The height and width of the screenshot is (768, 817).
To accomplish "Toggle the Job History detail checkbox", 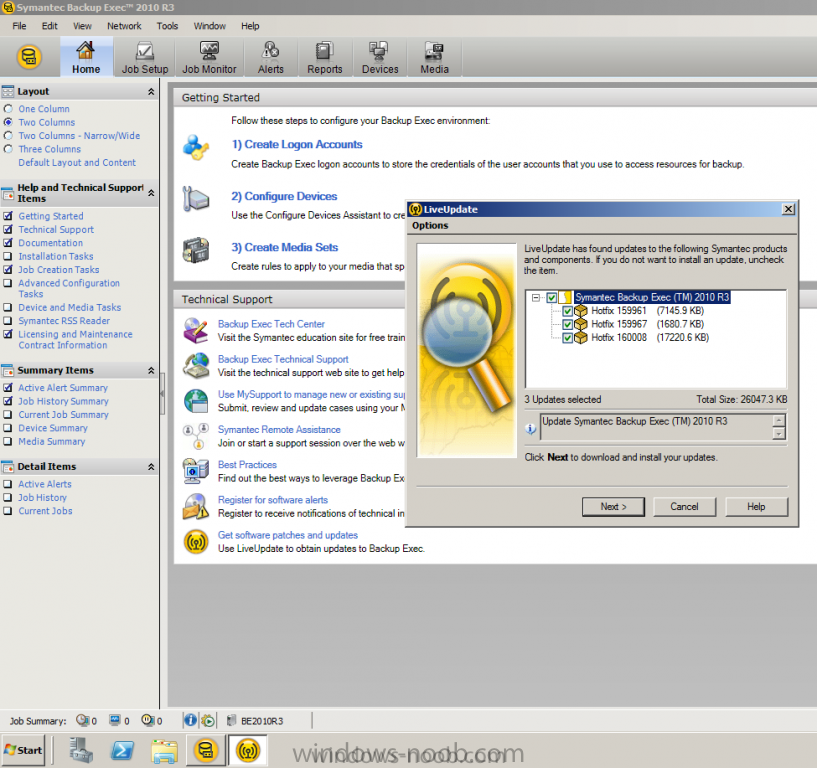I will tap(8, 498).
